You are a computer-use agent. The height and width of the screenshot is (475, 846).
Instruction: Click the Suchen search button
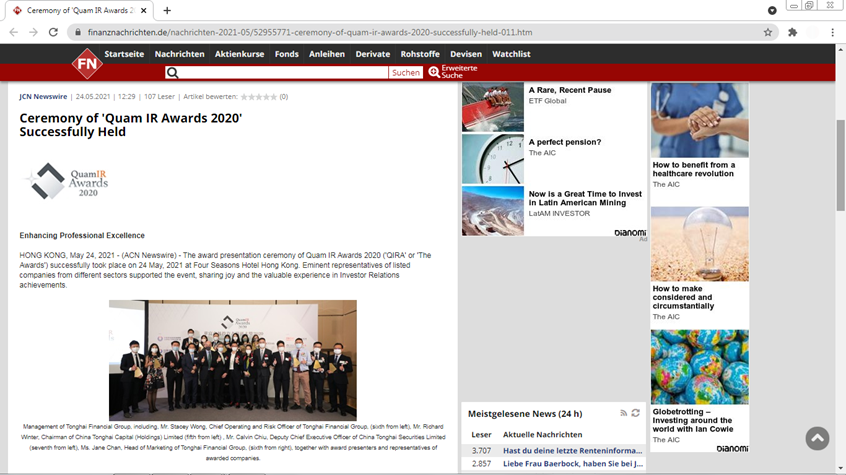click(406, 72)
